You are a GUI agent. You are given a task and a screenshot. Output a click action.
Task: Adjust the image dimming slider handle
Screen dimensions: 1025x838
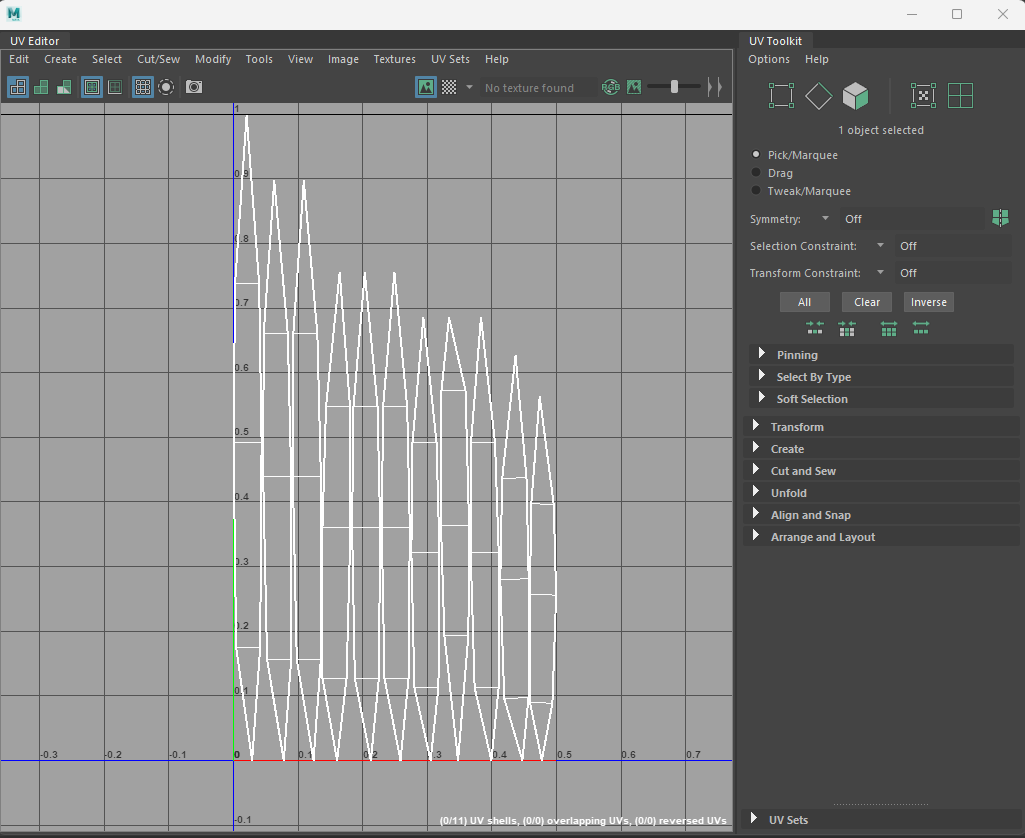click(674, 87)
